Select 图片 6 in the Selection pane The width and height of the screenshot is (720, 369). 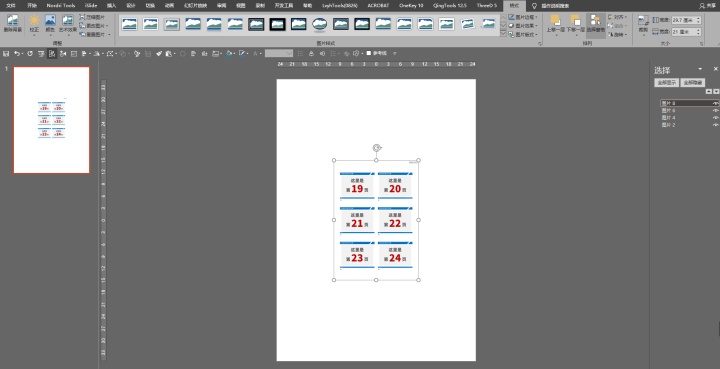point(668,111)
